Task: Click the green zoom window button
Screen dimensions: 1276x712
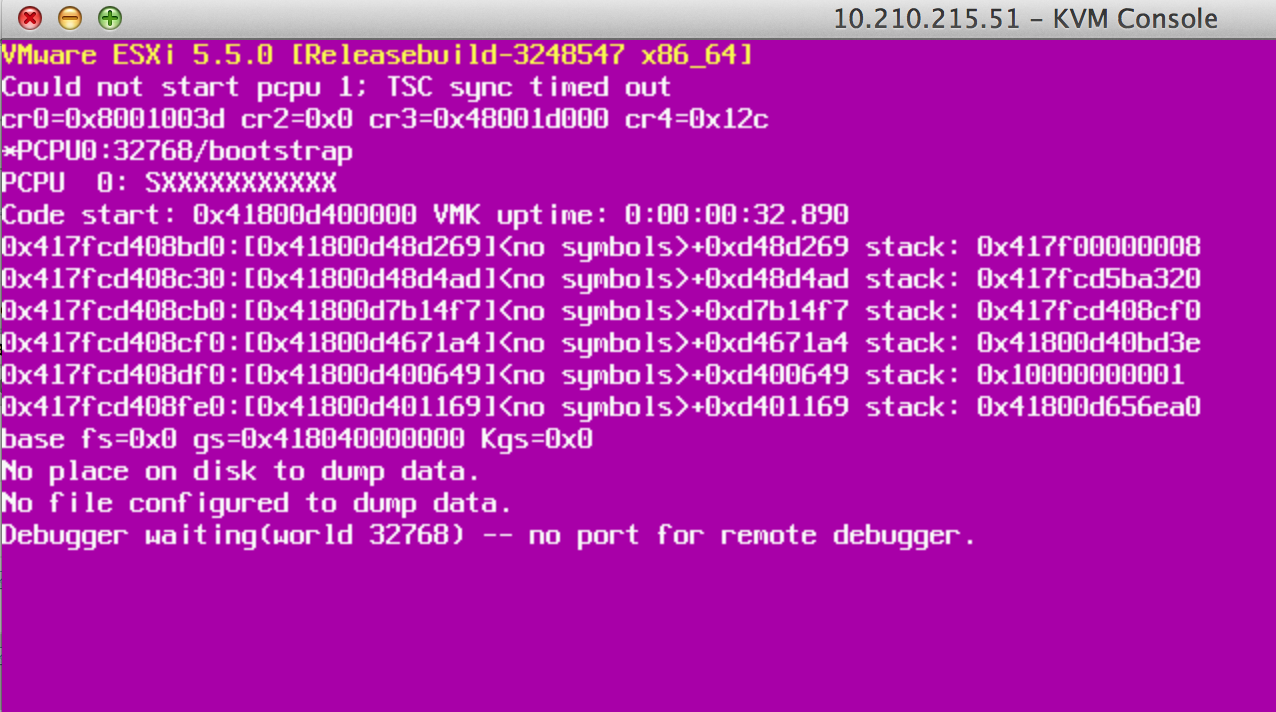Action: tap(108, 17)
